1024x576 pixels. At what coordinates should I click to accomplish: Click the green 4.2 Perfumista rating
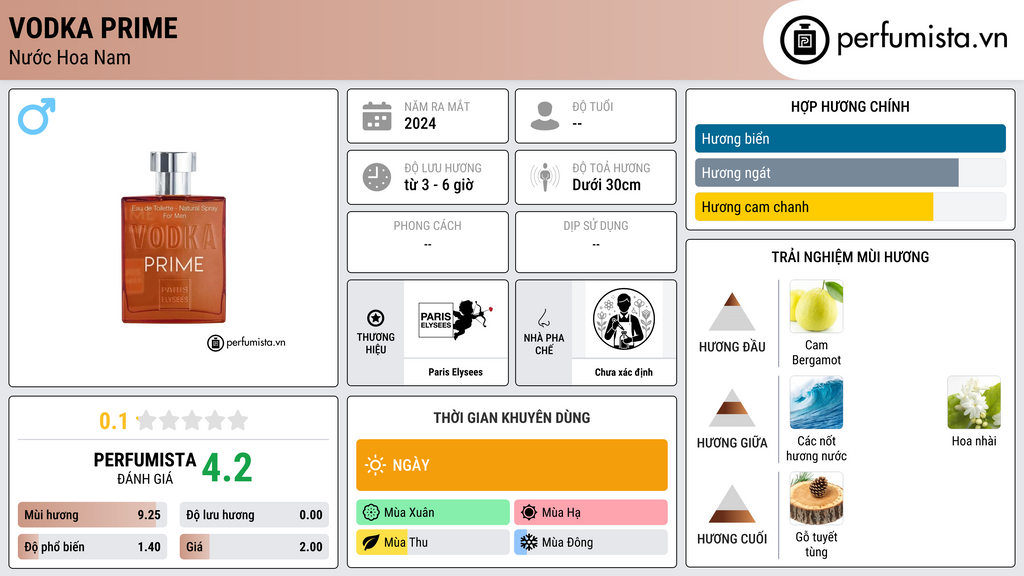[x=227, y=467]
